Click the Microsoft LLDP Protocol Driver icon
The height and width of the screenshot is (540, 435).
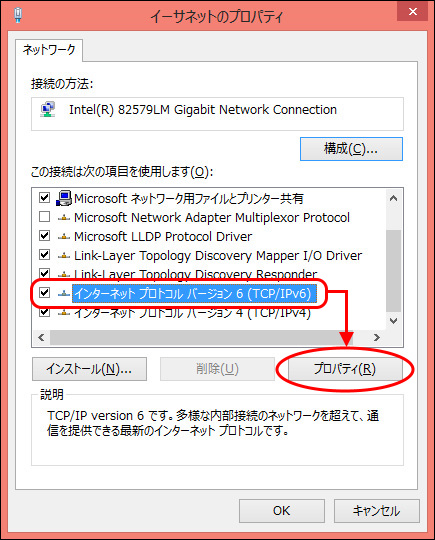pyautogui.click(x=64, y=237)
